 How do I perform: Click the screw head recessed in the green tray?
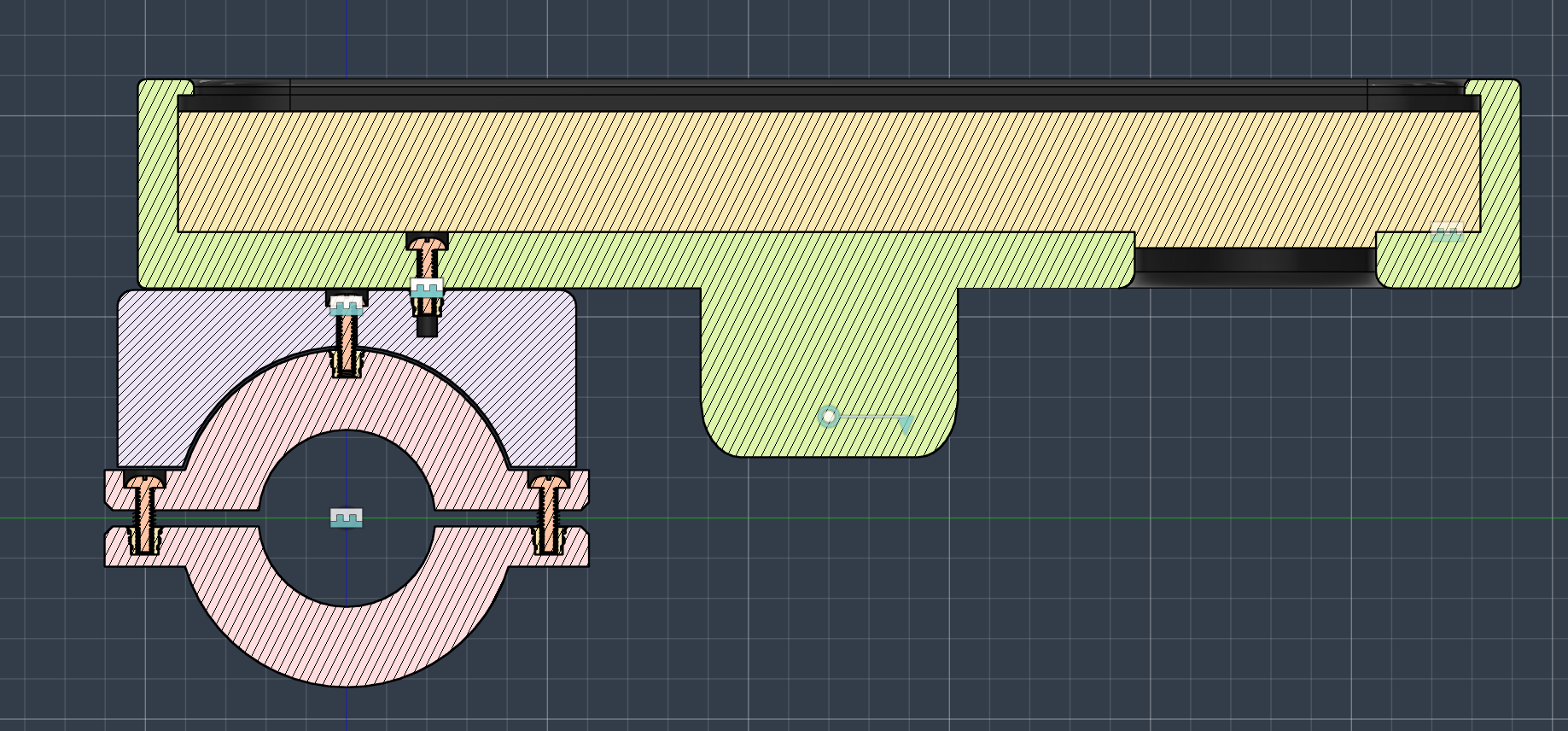pos(427,243)
